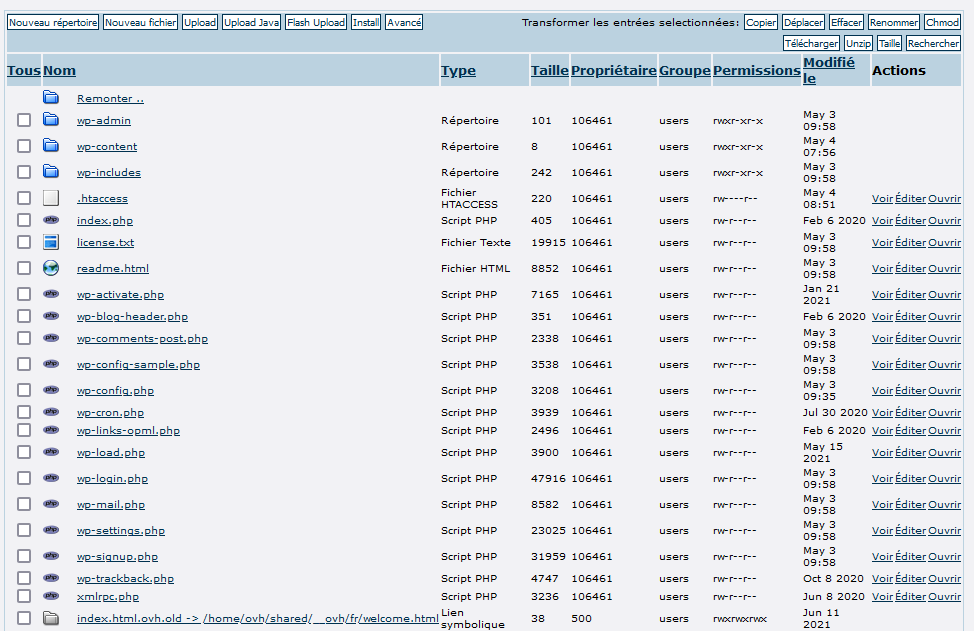Open Éditer link for wp-cron.php
The width and height of the screenshot is (975, 631).
pos(910,412)
